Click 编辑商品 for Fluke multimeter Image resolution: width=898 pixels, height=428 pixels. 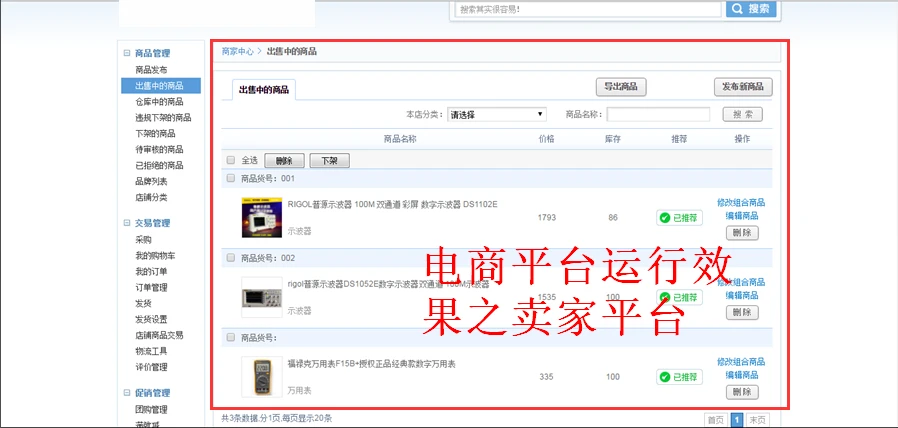click(742, 375)
